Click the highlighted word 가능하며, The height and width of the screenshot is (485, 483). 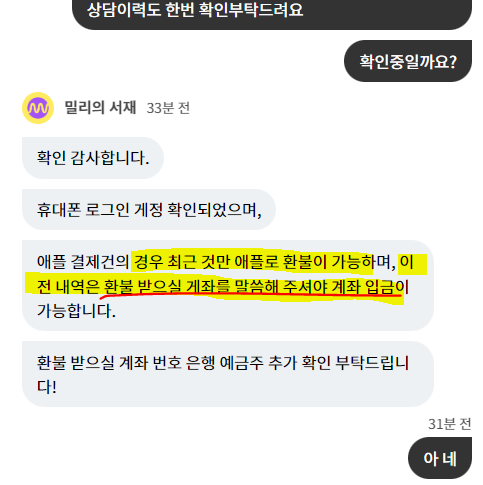(x=364, y=262)
